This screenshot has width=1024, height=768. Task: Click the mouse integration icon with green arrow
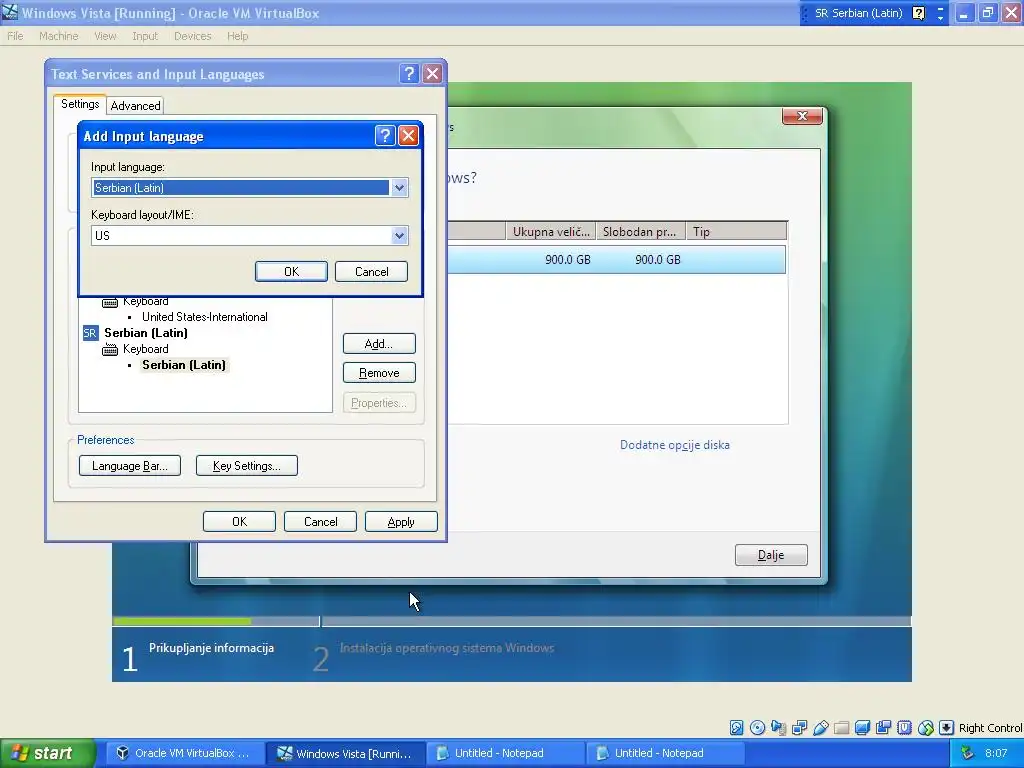[925, 728]
